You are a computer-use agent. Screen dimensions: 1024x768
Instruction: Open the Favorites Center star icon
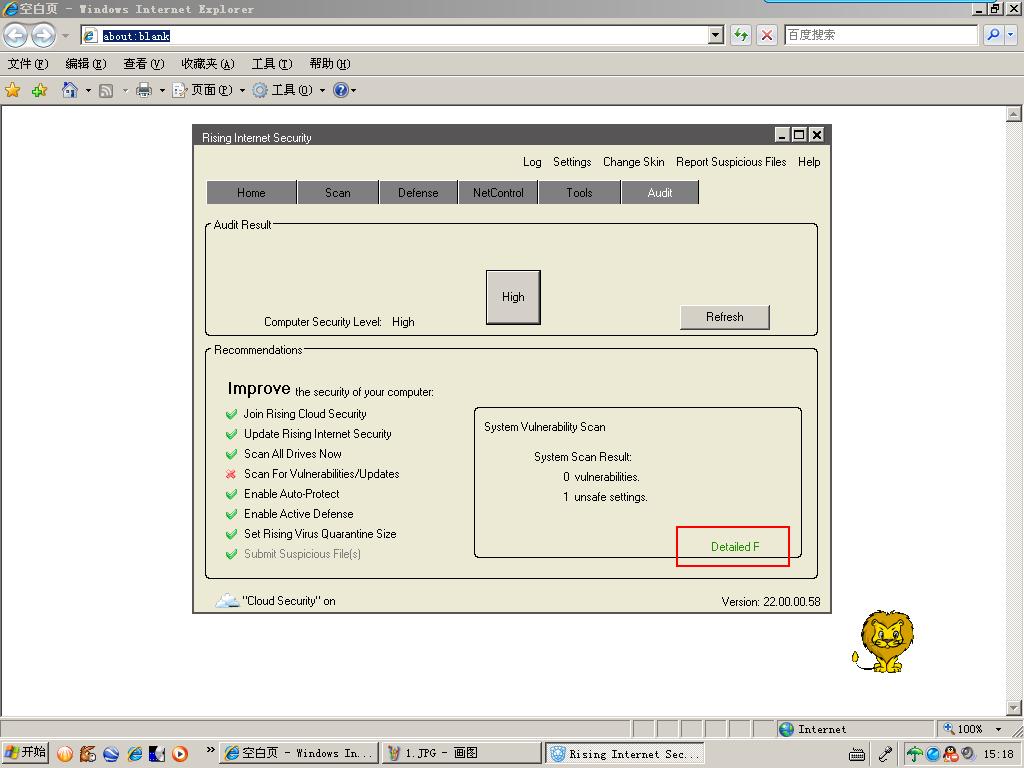pos(12,90)
